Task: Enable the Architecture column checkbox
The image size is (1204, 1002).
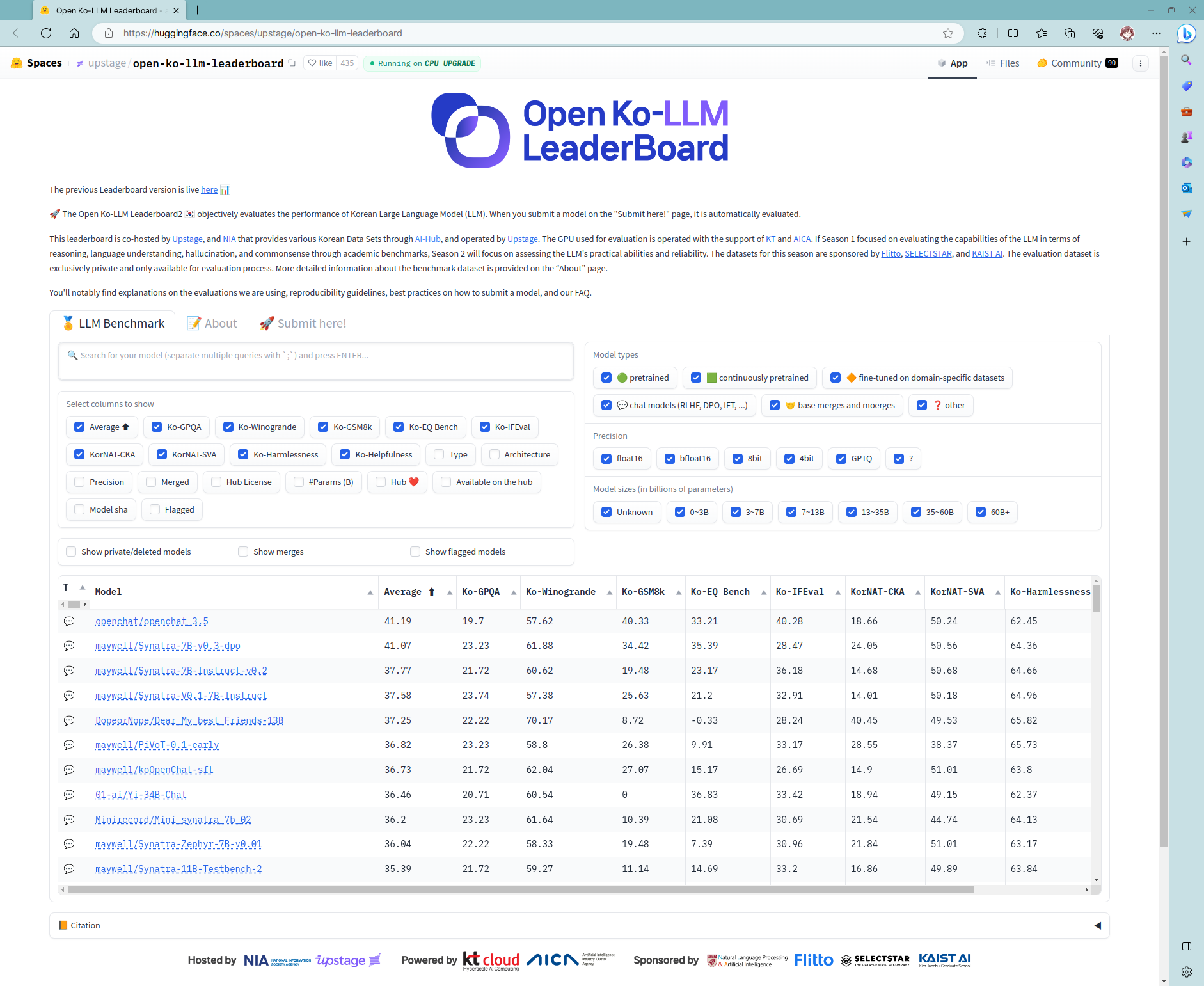Action: [x=495, y=454]
